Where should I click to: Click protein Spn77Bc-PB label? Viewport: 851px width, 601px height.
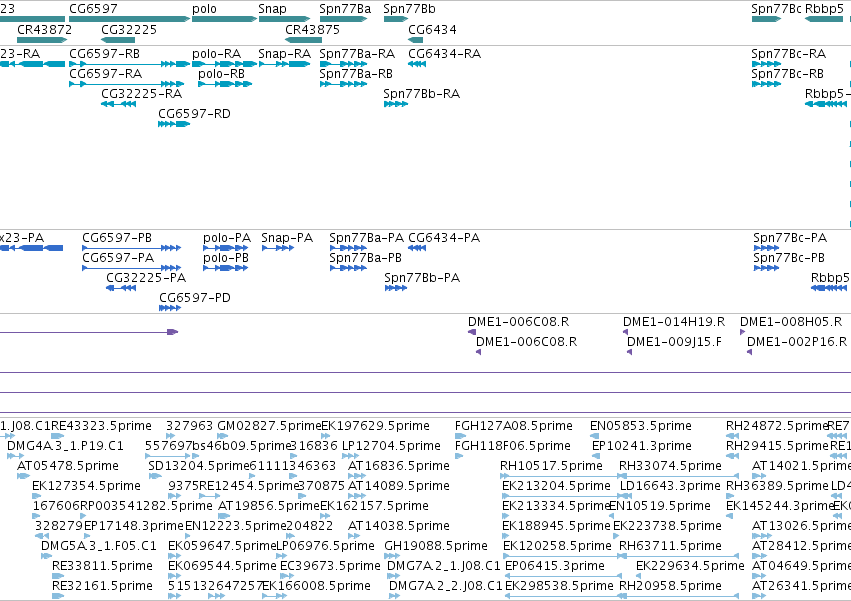point(789,258)
